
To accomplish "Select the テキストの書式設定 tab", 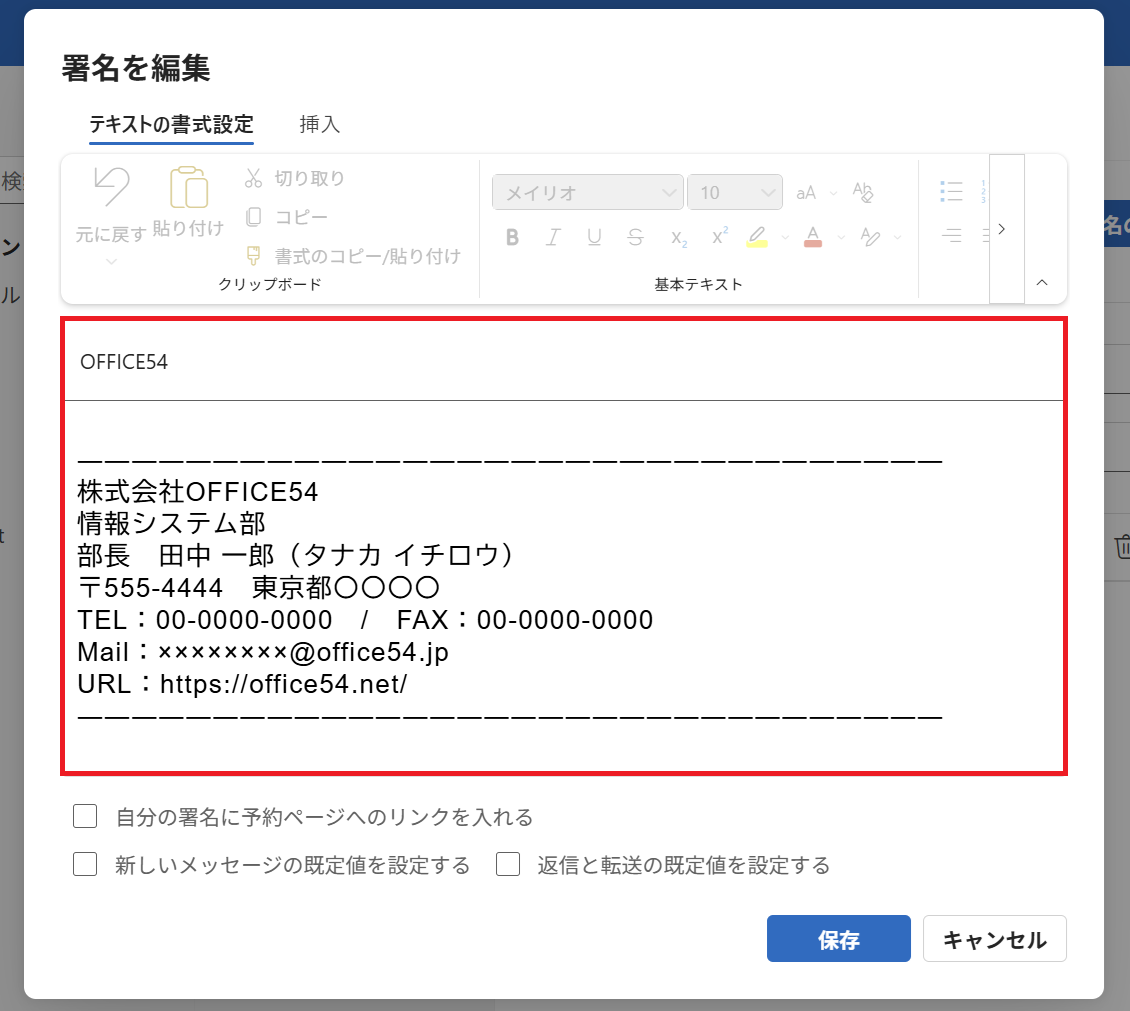I will pos(171,124).
